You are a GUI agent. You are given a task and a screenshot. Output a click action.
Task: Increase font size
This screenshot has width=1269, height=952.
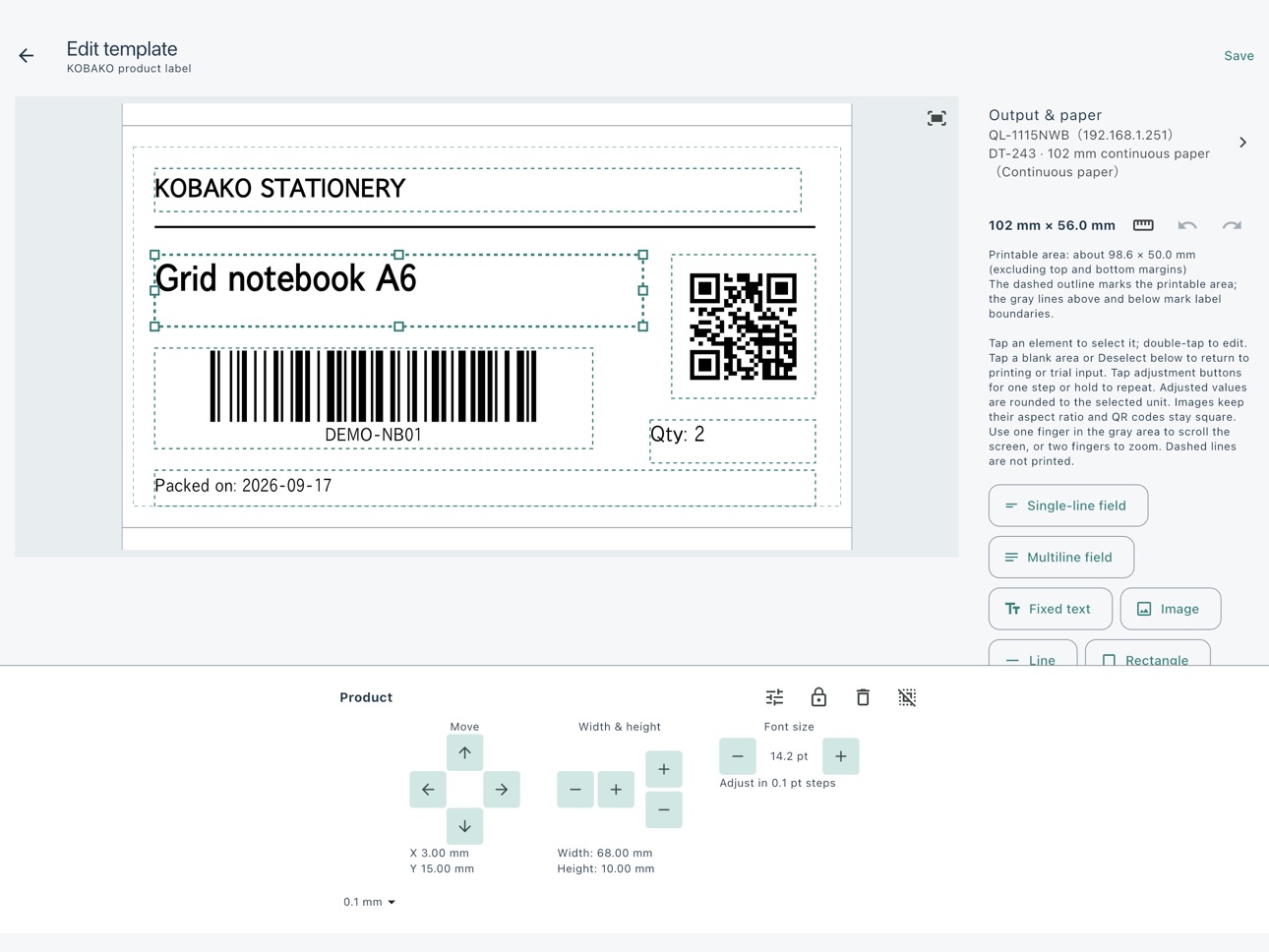(x=841, y=756)
